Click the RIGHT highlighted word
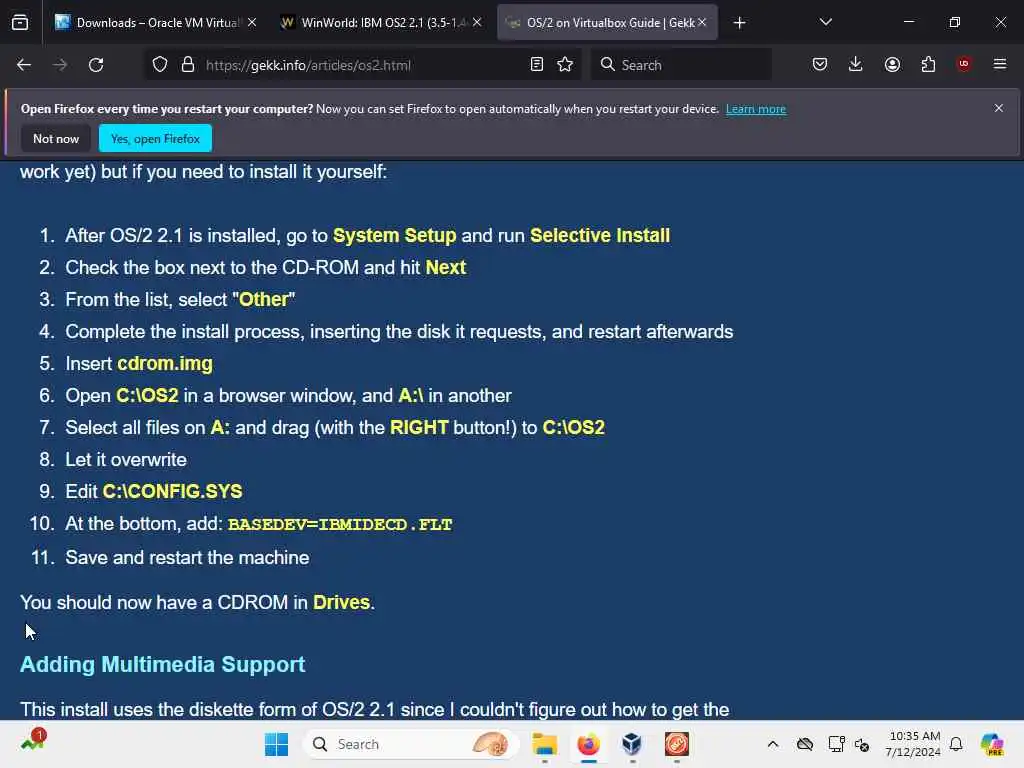 [419, 428]
